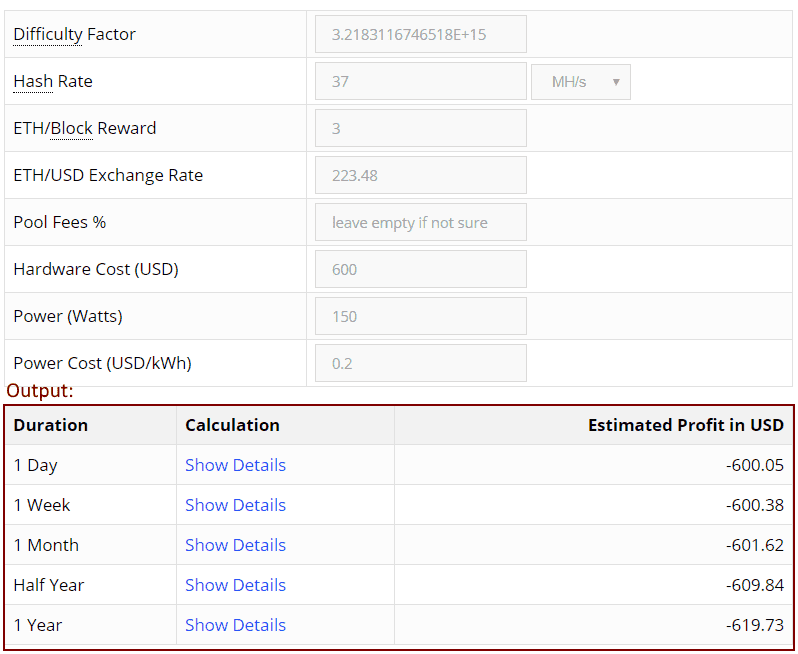The image size is (798, 654).
Task: Click the Power Cost (USD/kWh) field
Action: [x=420, y=363]
